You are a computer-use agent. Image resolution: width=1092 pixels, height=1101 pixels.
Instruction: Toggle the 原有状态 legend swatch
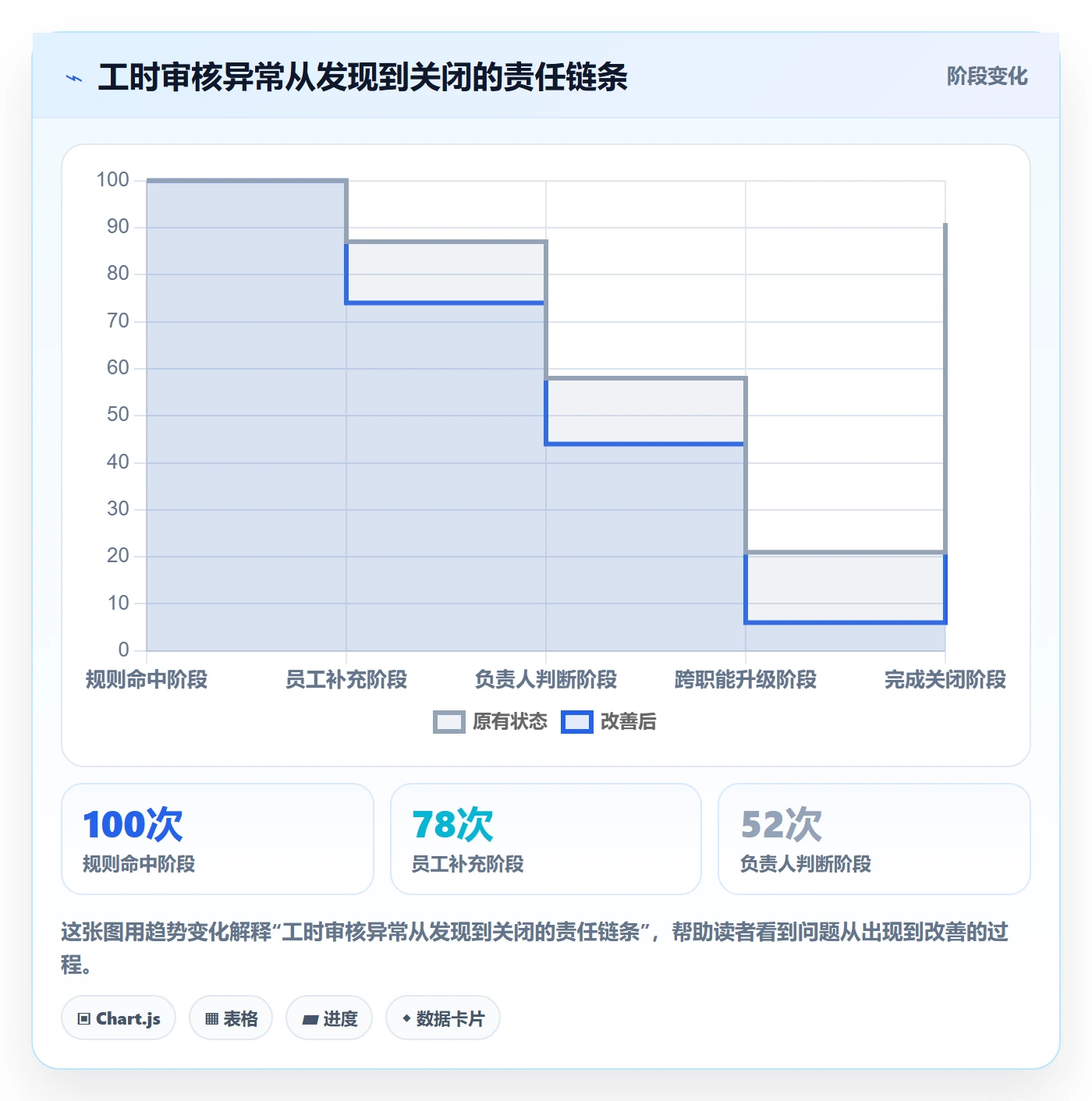coord(449,722)
